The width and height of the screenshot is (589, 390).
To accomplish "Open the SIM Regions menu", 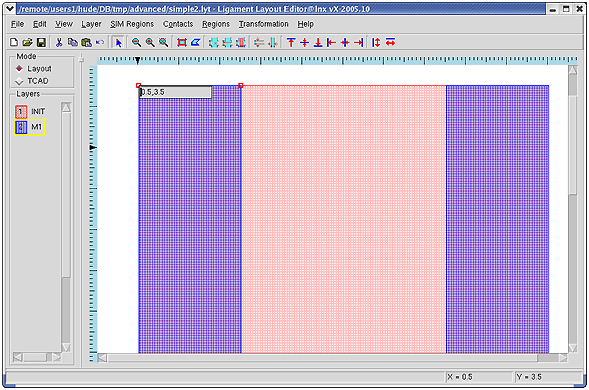I will coord(132,24).
